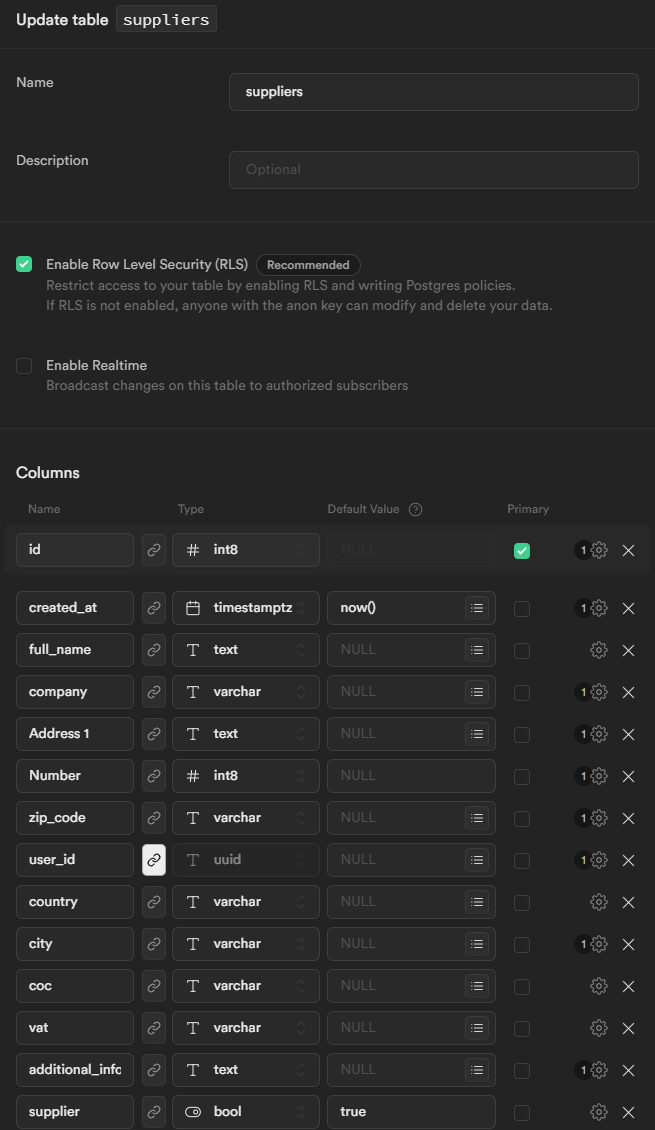Open gear options for the company column
655x1130 pixels.
[x=599, y=692]
